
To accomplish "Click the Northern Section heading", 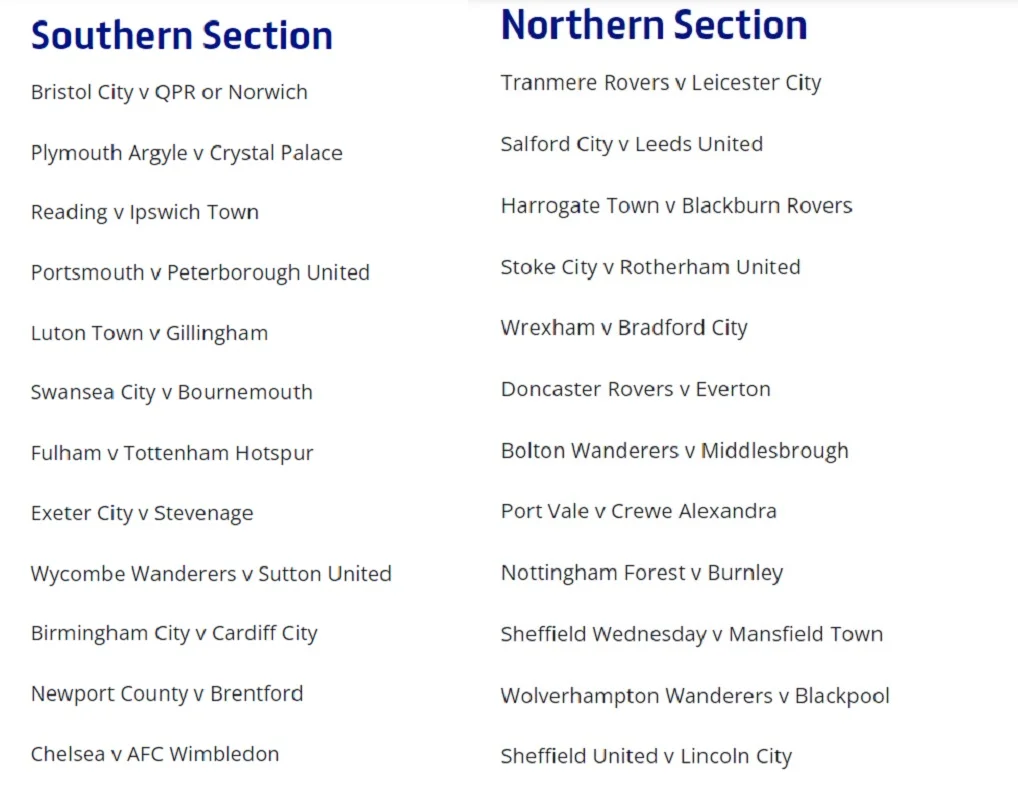I will [x=653, y=25].
